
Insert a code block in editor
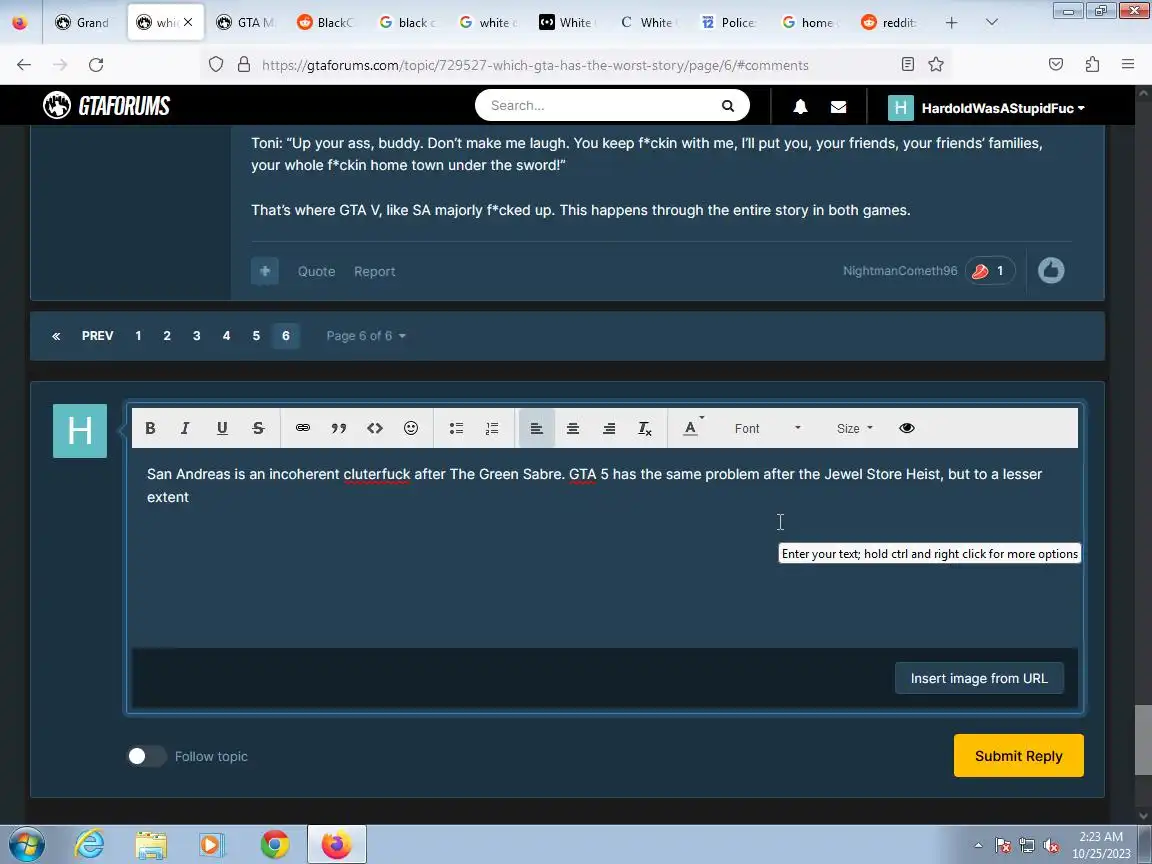[375, 428]
